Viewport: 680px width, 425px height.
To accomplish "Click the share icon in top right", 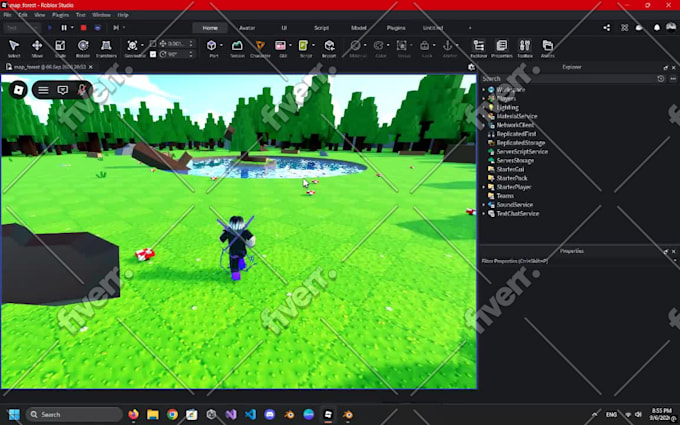I will (607, 28).
